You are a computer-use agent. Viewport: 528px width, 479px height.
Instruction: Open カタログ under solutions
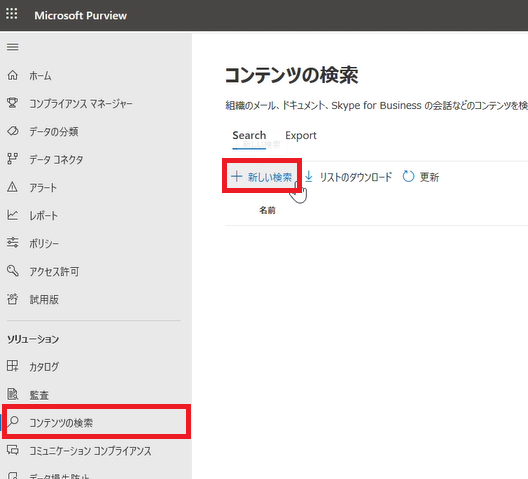[44, 366]
